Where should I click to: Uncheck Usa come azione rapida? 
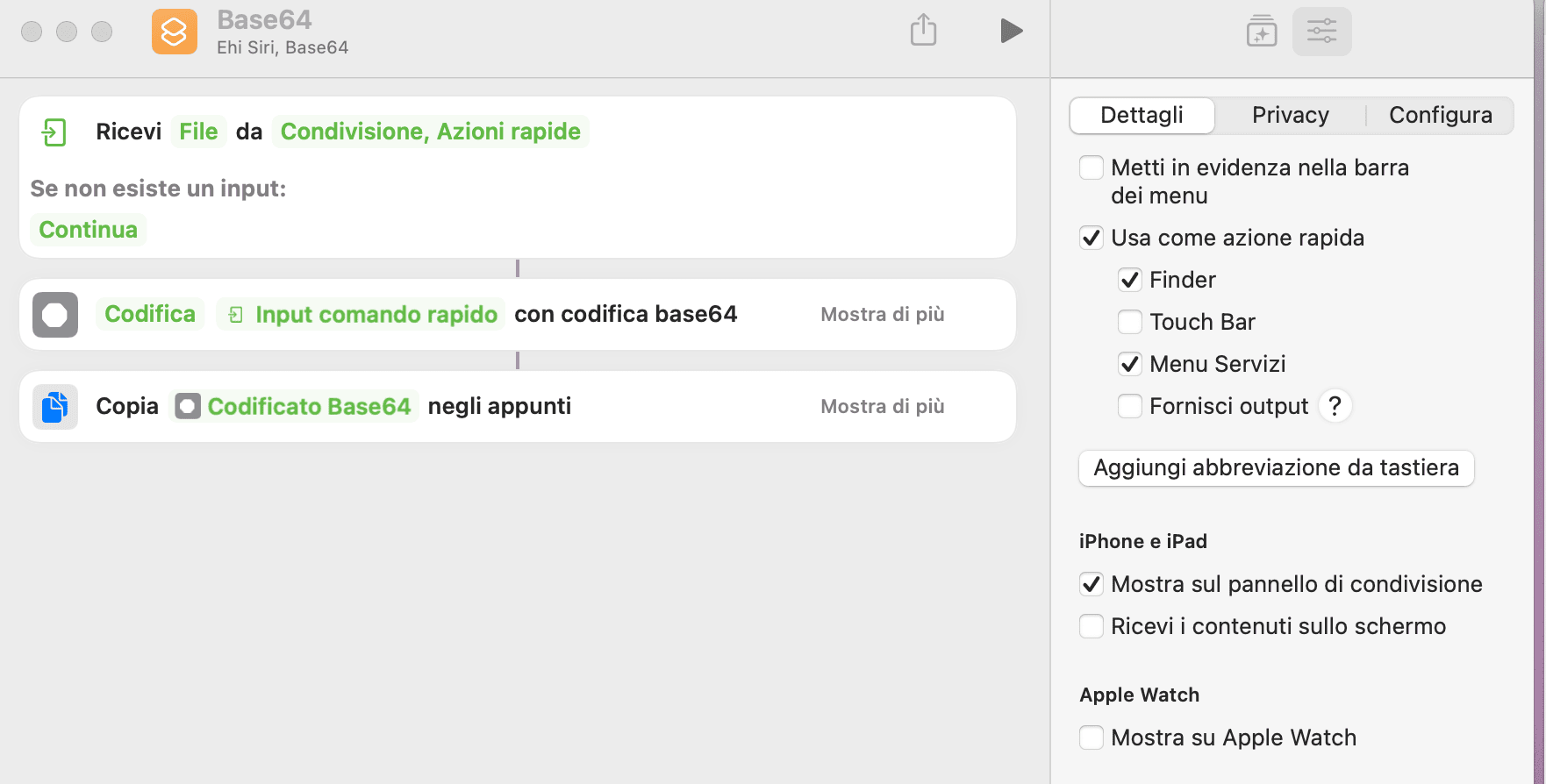tap(1092, 238)
